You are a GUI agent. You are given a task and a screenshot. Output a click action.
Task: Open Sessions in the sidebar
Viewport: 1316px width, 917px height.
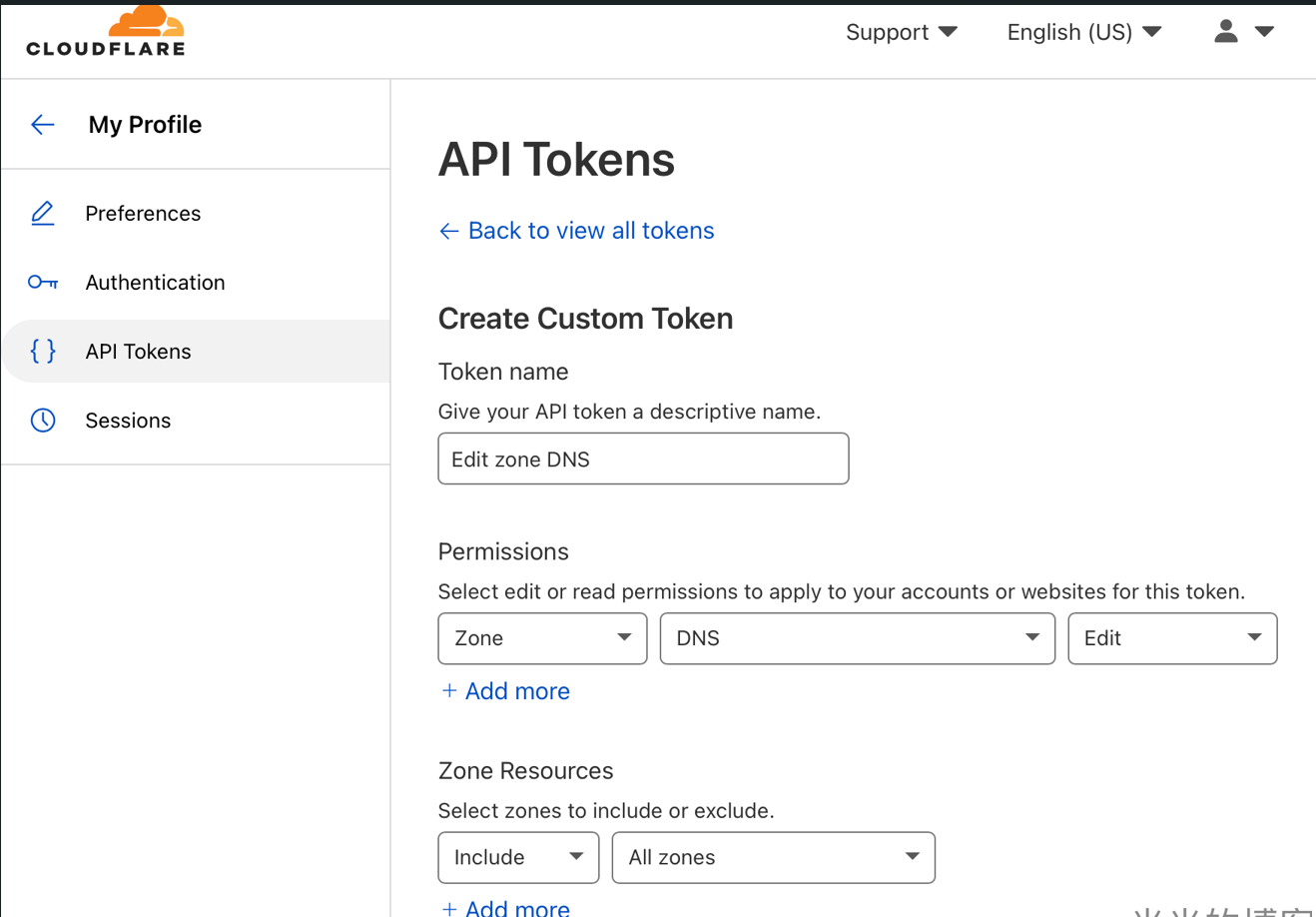pos(128,421)
